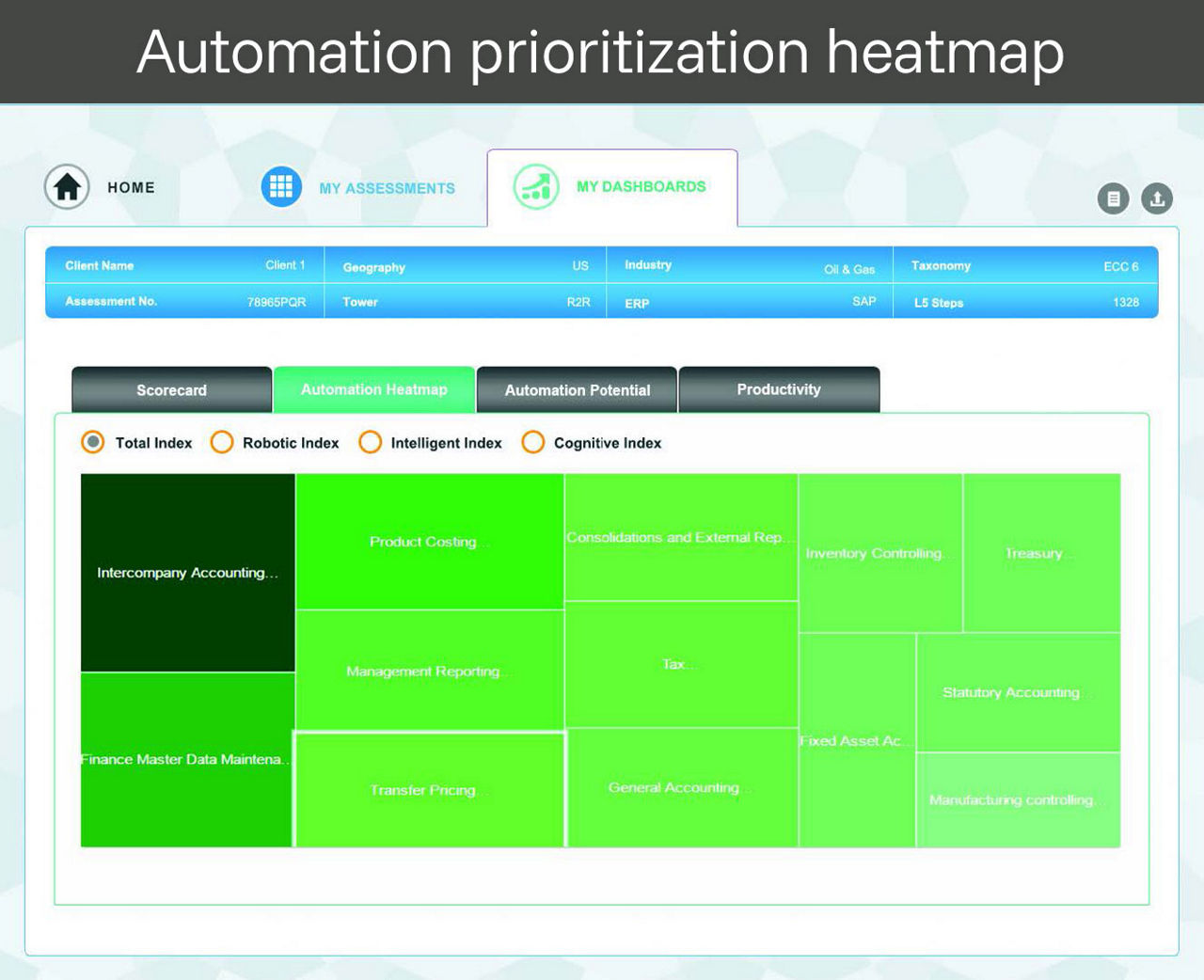Enable the Intelligent Index option
This screenshot has height=980, width=1204.
(x=371, y=442)
